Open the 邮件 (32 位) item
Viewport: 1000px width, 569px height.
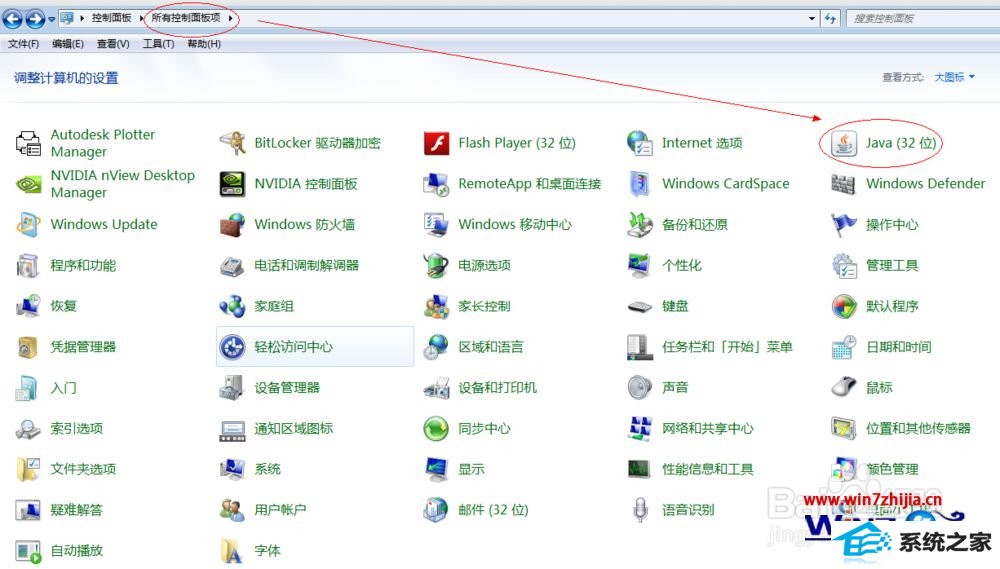tap(476, 510)
